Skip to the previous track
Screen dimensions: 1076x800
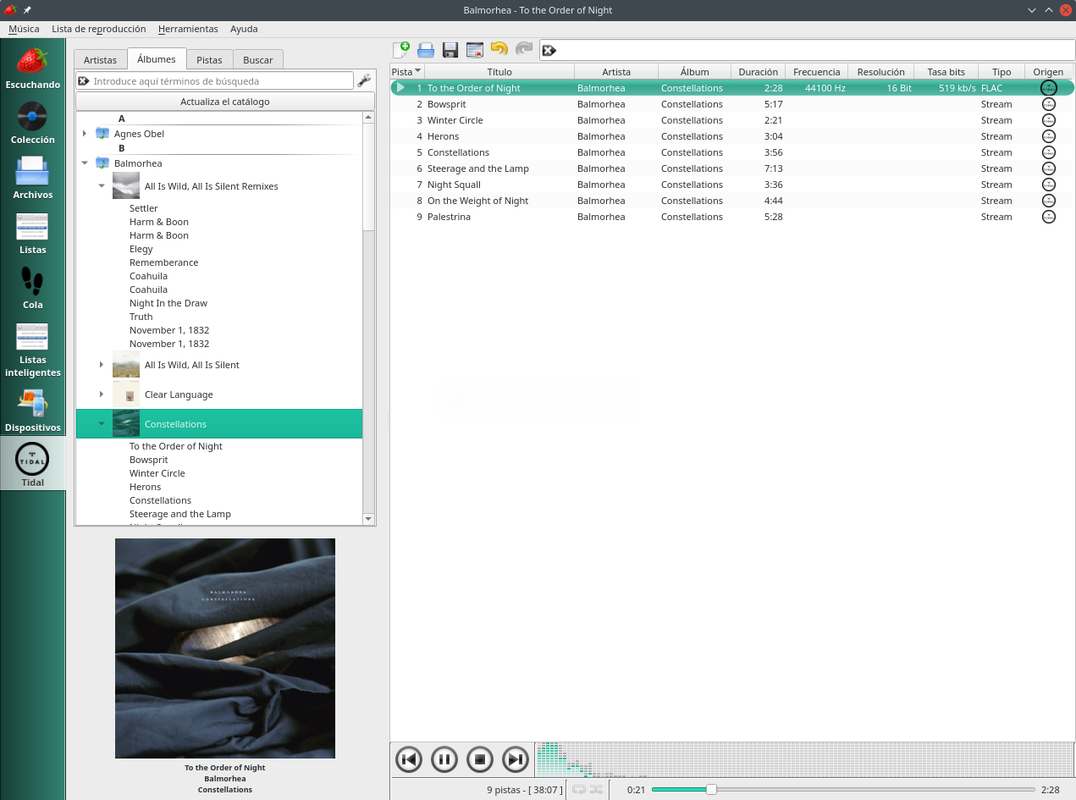click(x=408, y=759)
